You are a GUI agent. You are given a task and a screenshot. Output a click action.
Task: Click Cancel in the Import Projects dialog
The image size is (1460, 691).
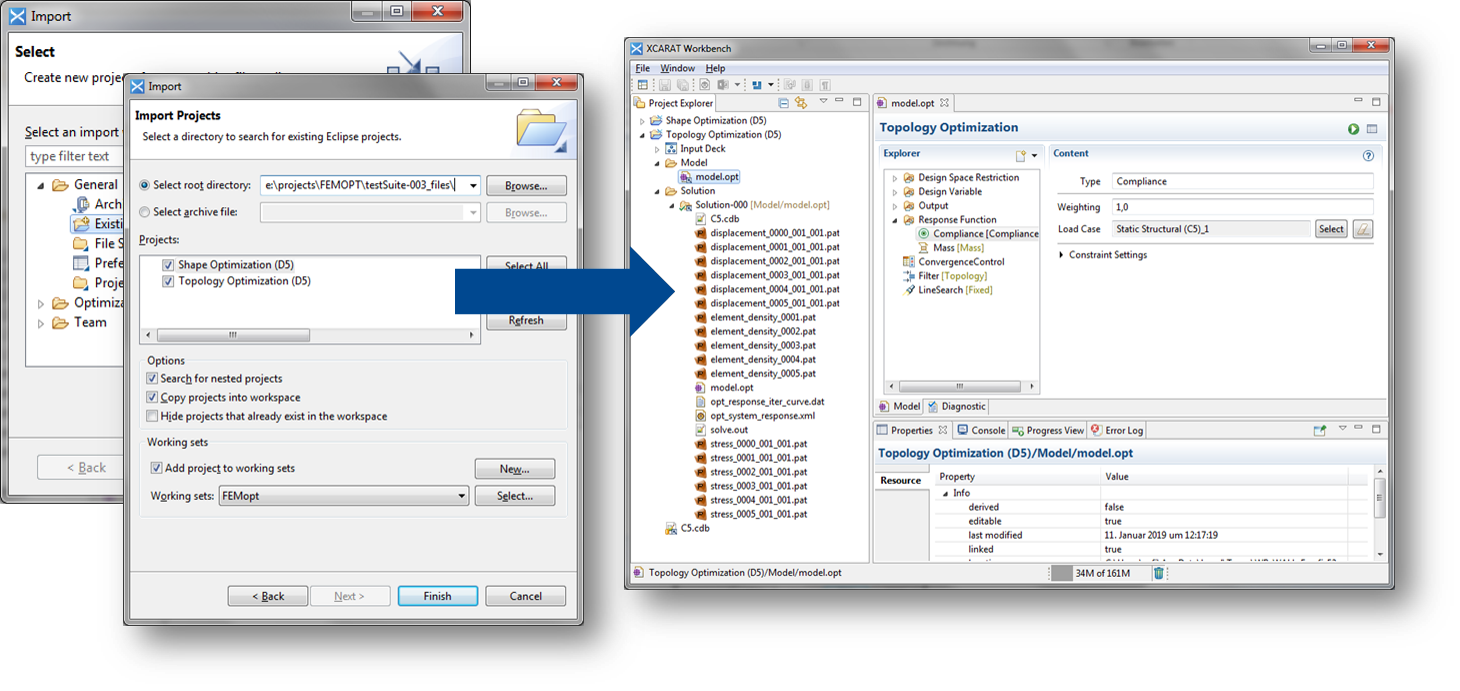pyautogui.click(x=526, y=596)
